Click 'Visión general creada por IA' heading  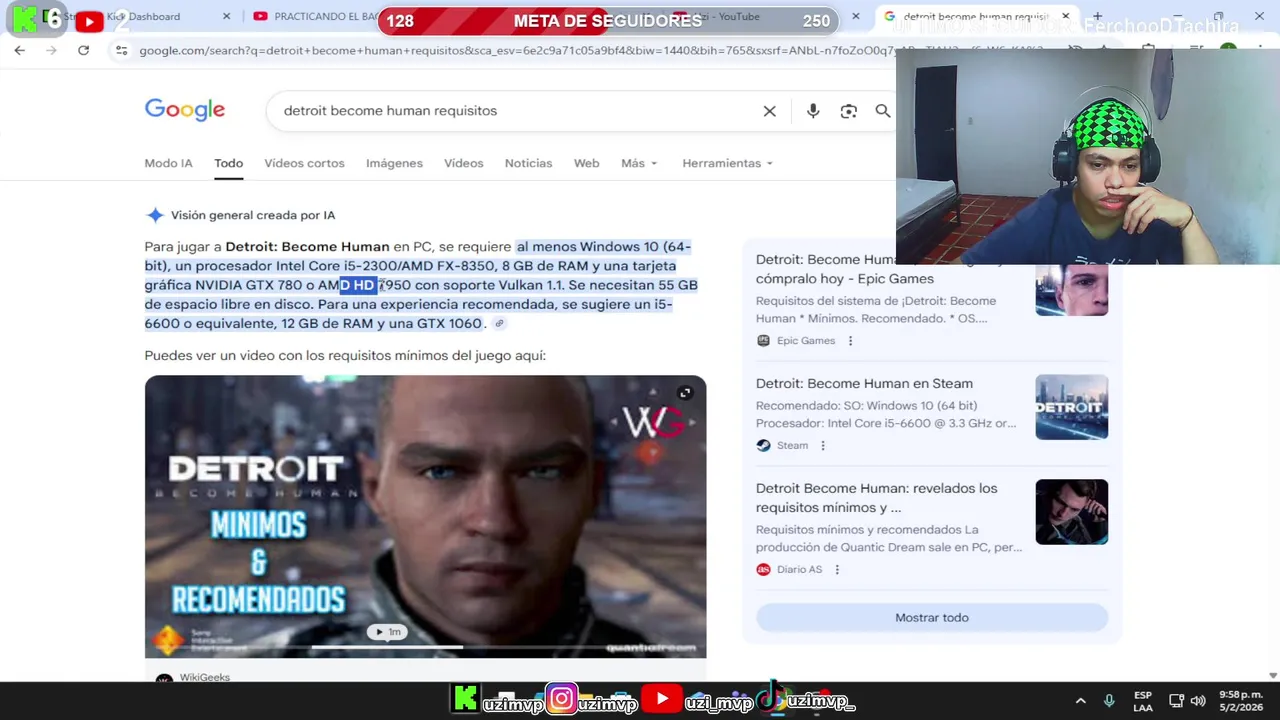[x=253, y=215]
